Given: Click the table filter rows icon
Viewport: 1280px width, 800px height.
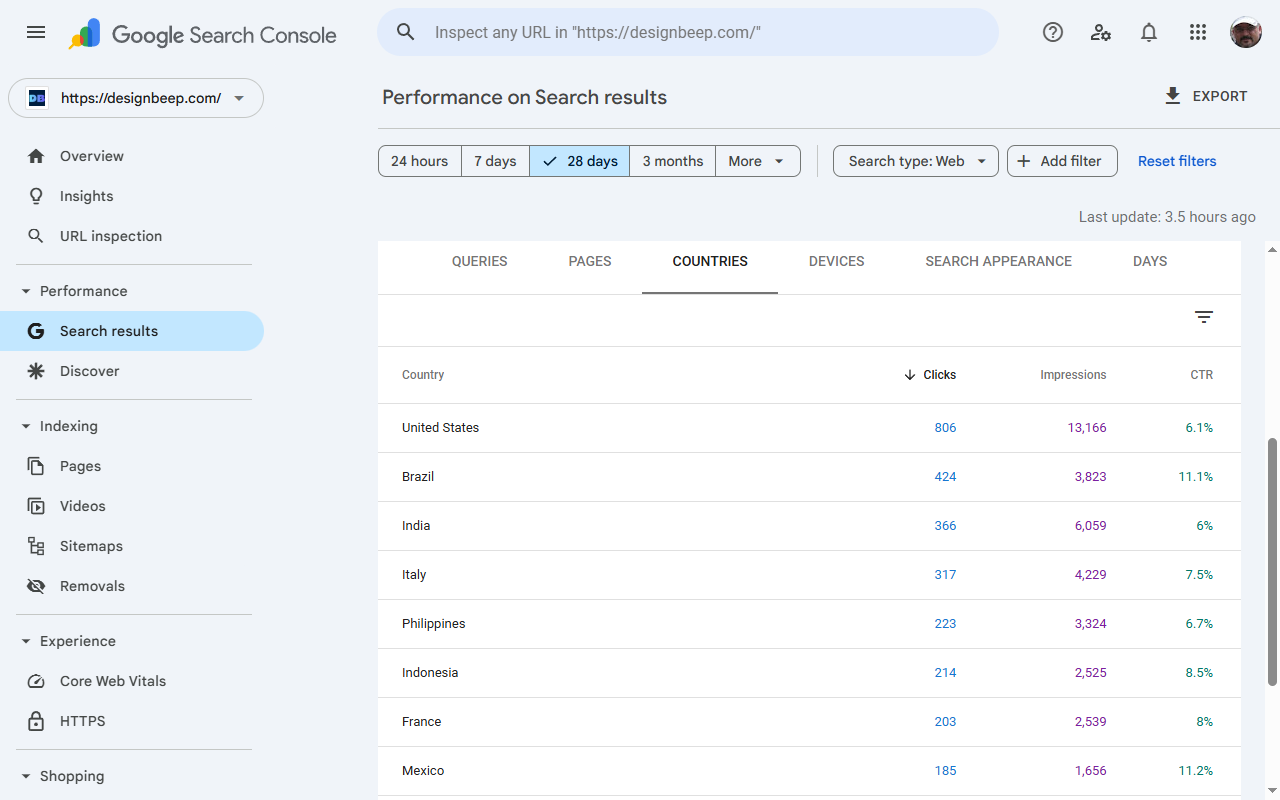Looking at the screenshot, I should (x=1204, y=317).
